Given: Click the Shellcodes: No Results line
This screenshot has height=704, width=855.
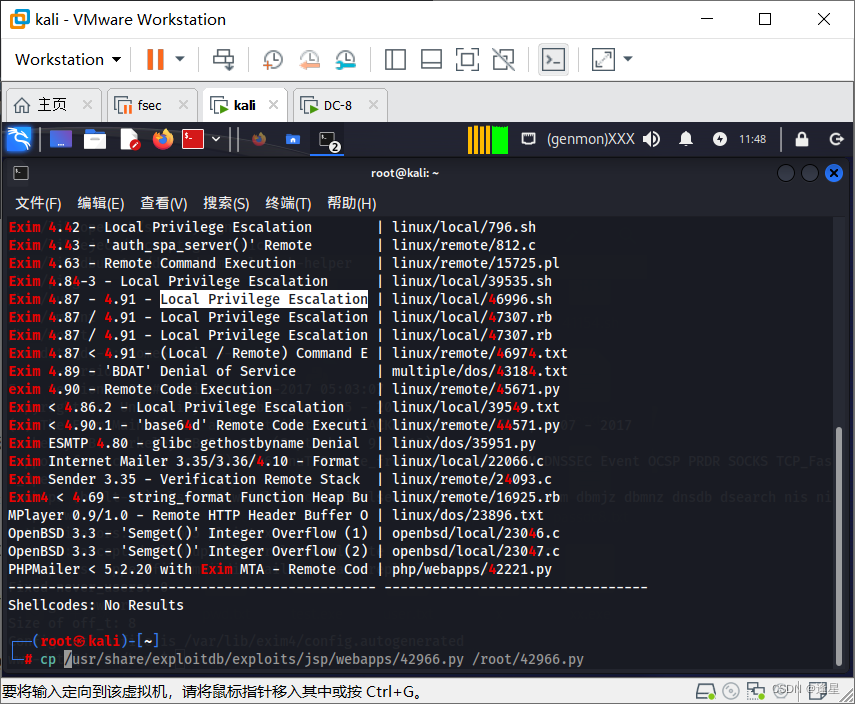Looking at the screenshot, I should 96,605.
